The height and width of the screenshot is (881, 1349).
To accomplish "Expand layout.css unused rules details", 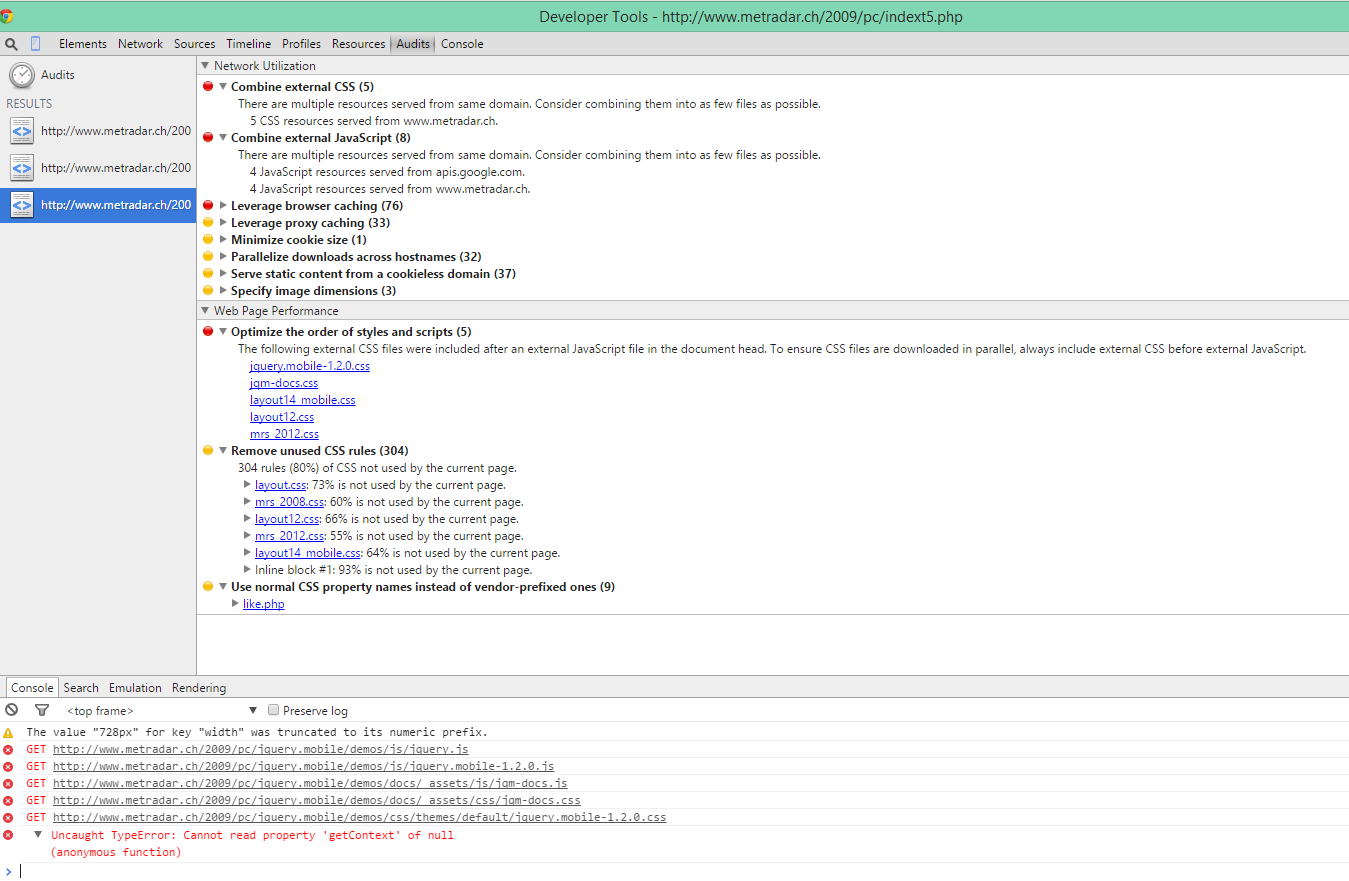I will click(248, 485).
